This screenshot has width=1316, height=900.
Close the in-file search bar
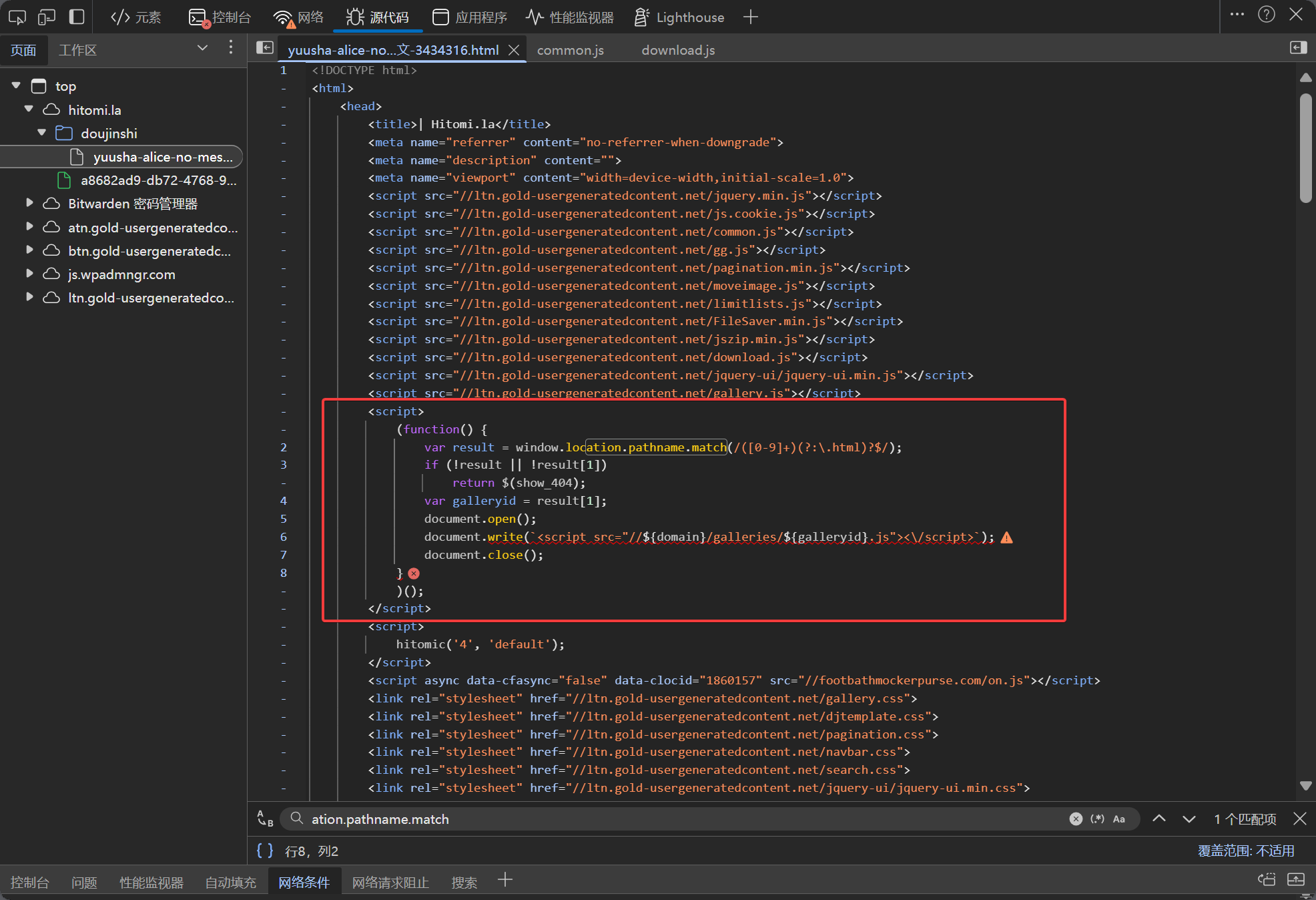pos(1300,819)
